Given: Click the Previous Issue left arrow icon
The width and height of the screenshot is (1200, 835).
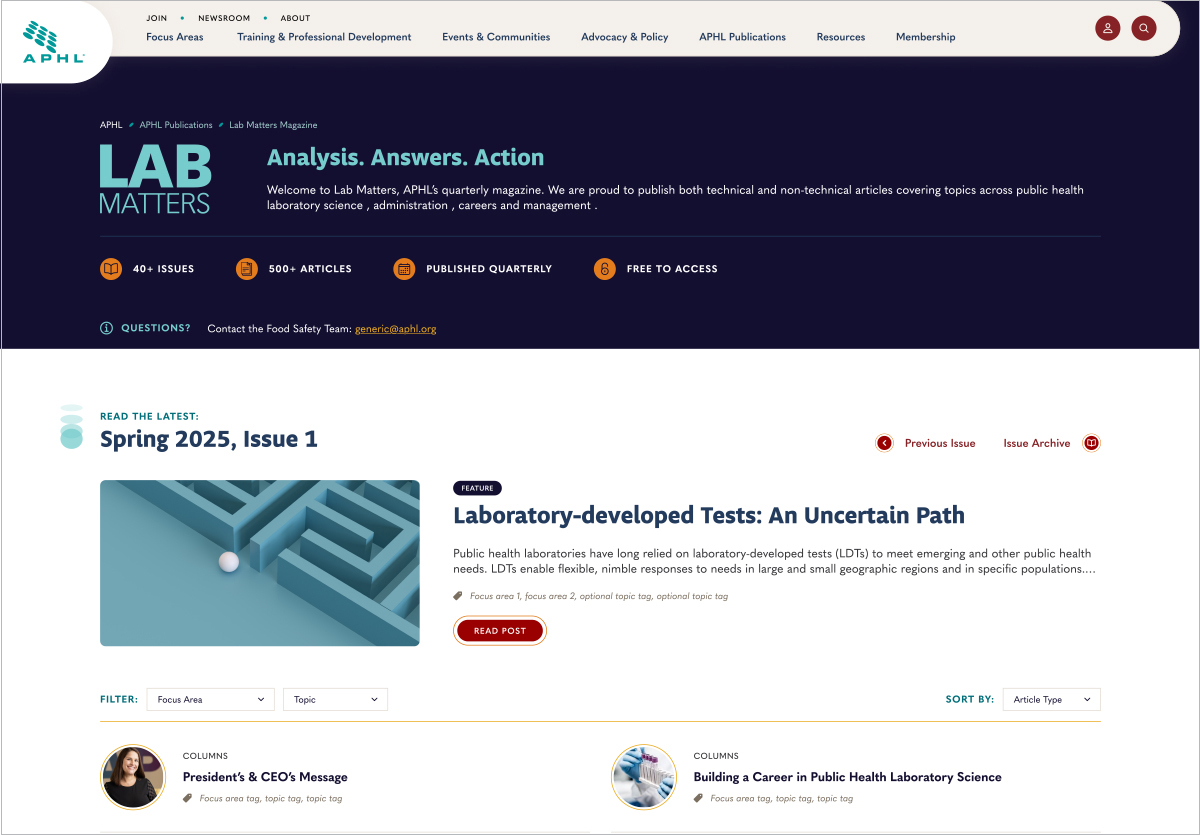Looking at the screenshot, I should click(884, 443).
